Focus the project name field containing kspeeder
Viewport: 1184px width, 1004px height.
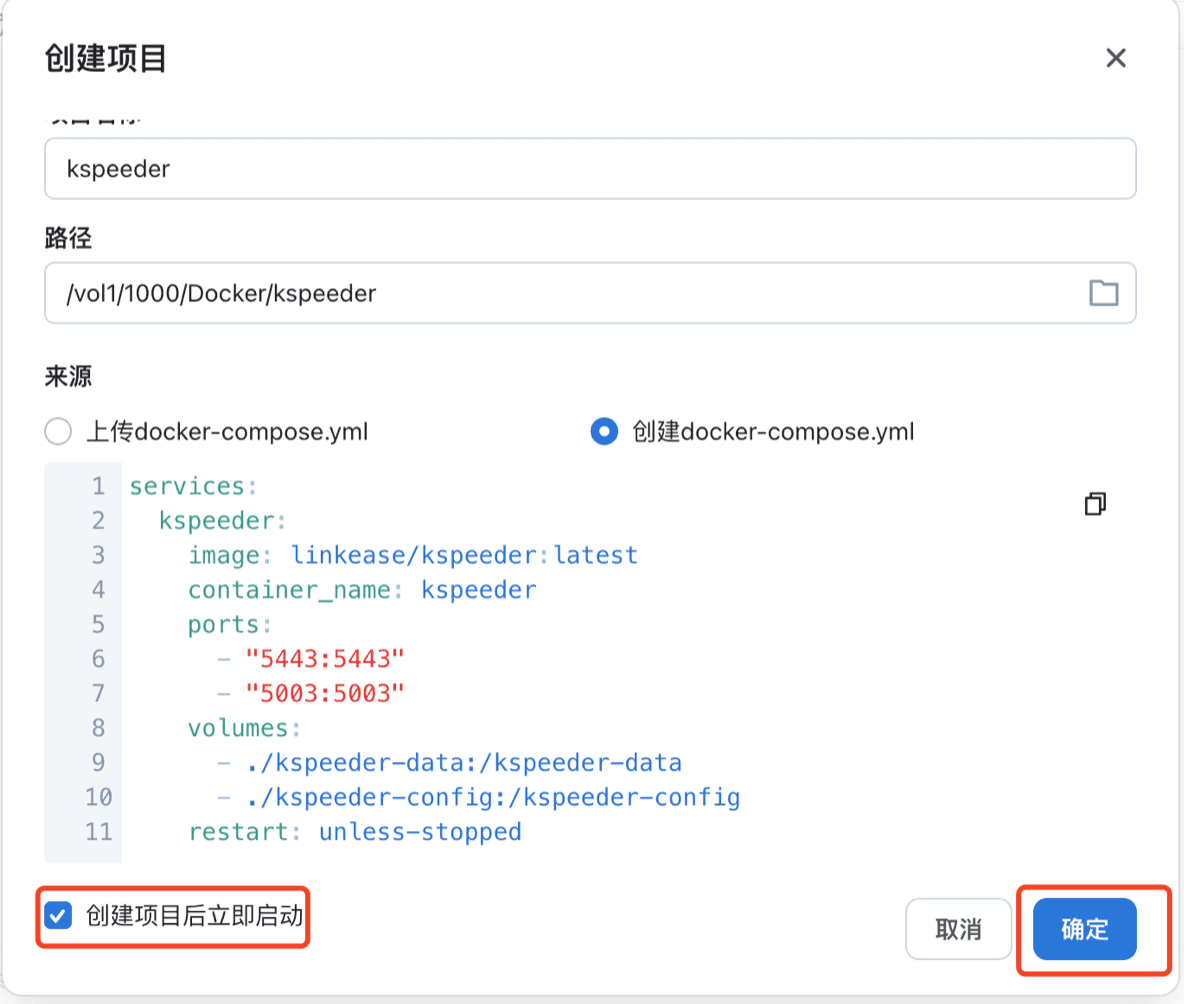point(589,168)
